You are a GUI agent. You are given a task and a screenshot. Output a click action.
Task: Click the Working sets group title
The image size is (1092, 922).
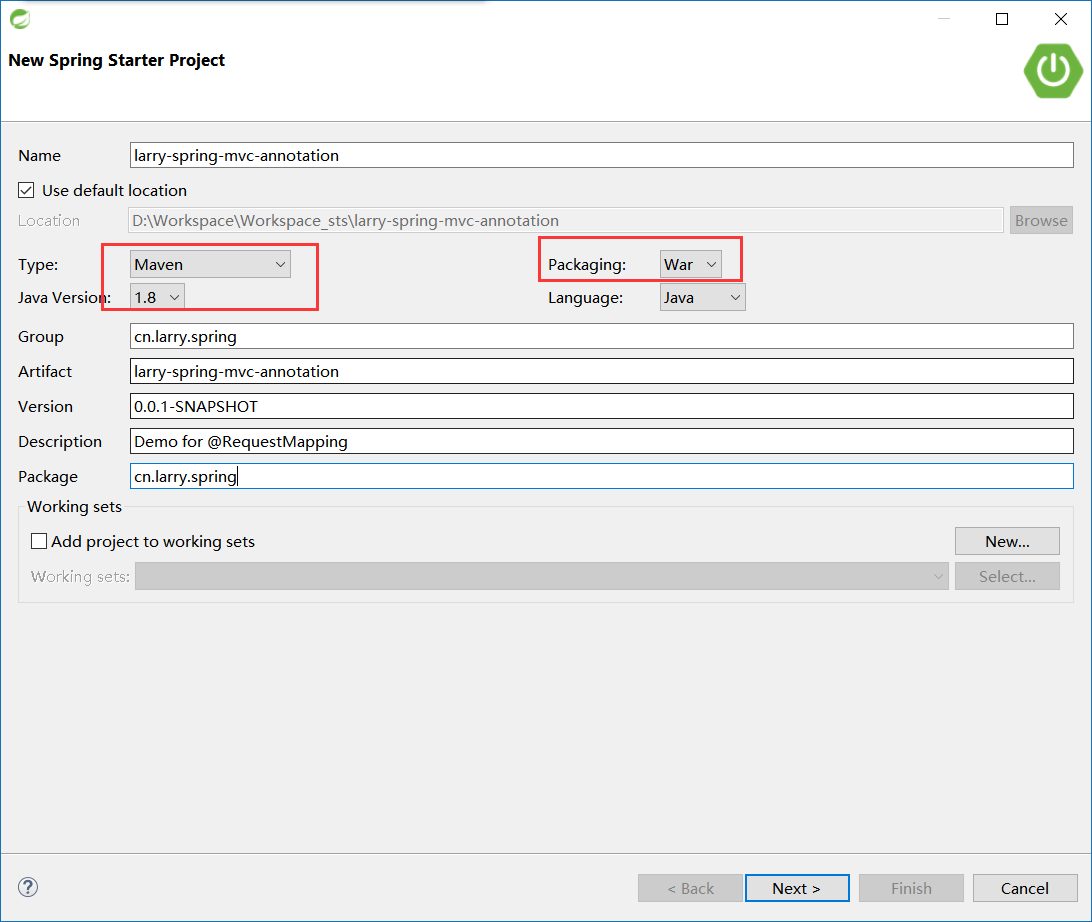coord(75,506)
